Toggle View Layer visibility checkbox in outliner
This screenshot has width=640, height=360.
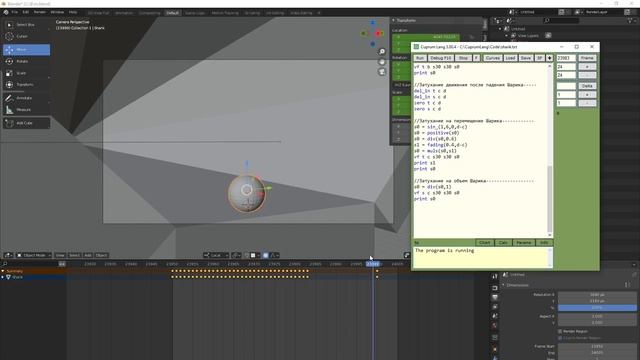pos(548,36)
